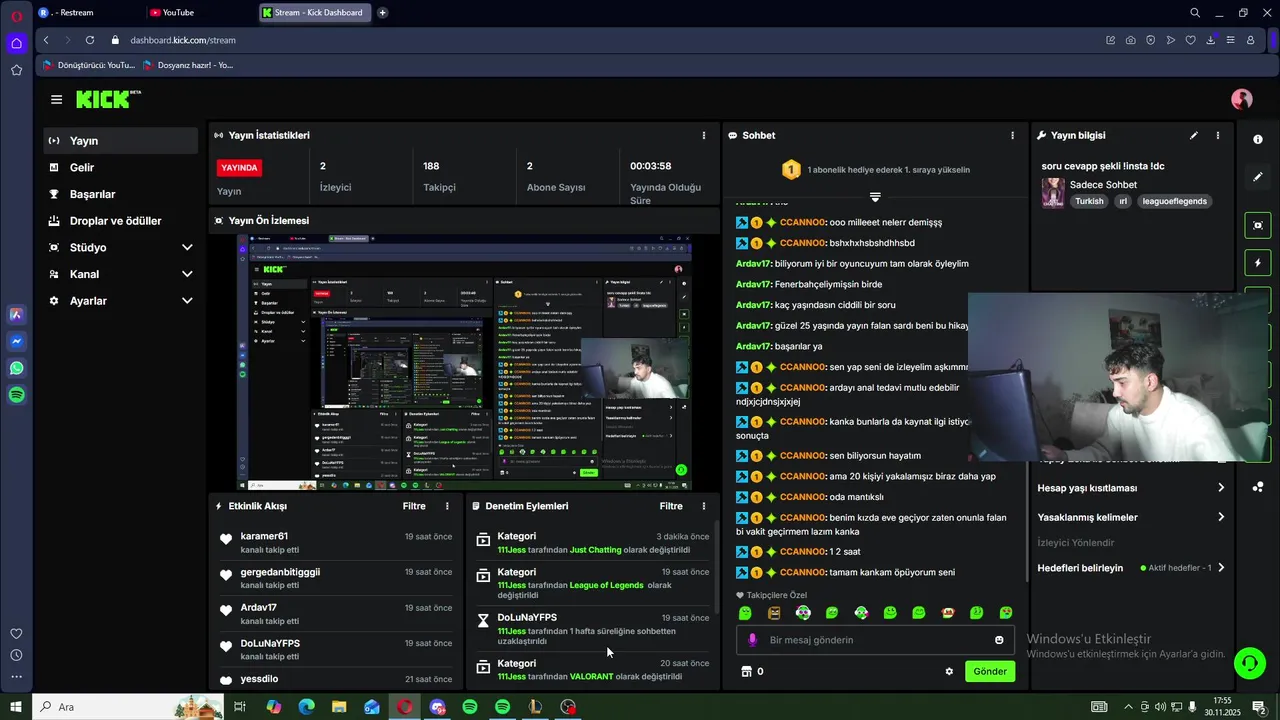Click the Sadece Sohbet category thumbnail

1052,193
